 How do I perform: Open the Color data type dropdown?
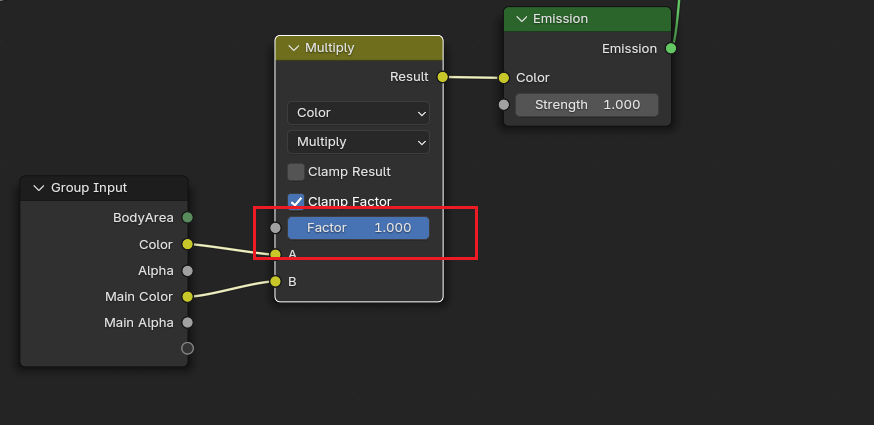pyautogui.click(x=358, y=113)
